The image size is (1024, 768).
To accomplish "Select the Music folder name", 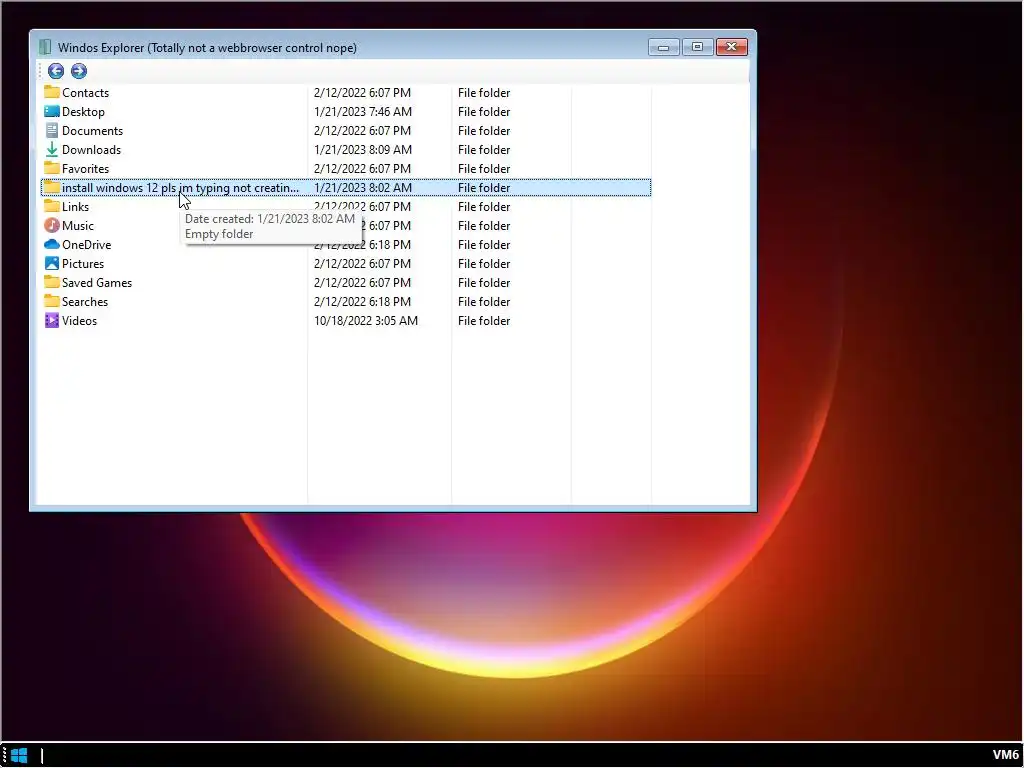I will [x=78, y=225].
